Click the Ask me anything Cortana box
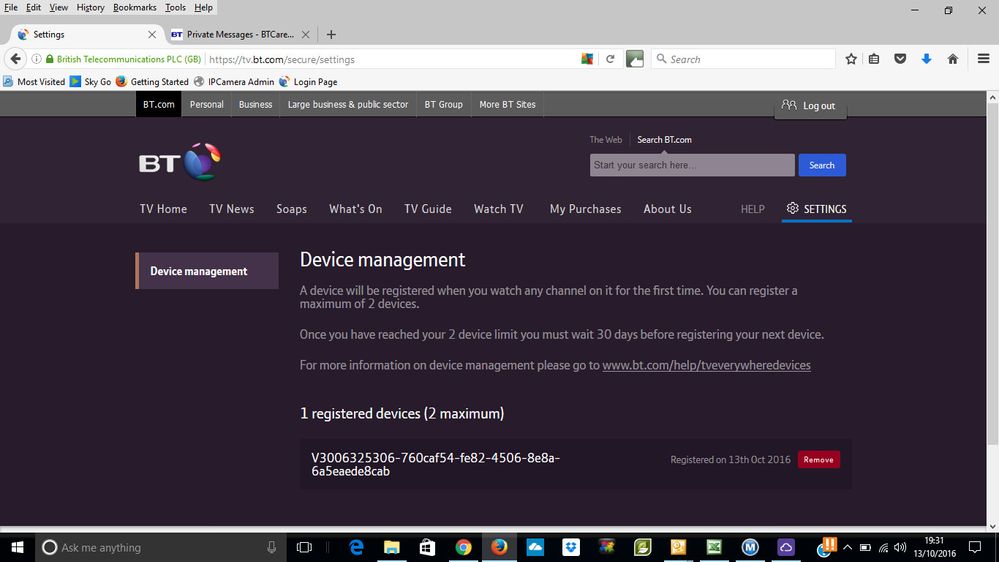 [x=159, y=547]
